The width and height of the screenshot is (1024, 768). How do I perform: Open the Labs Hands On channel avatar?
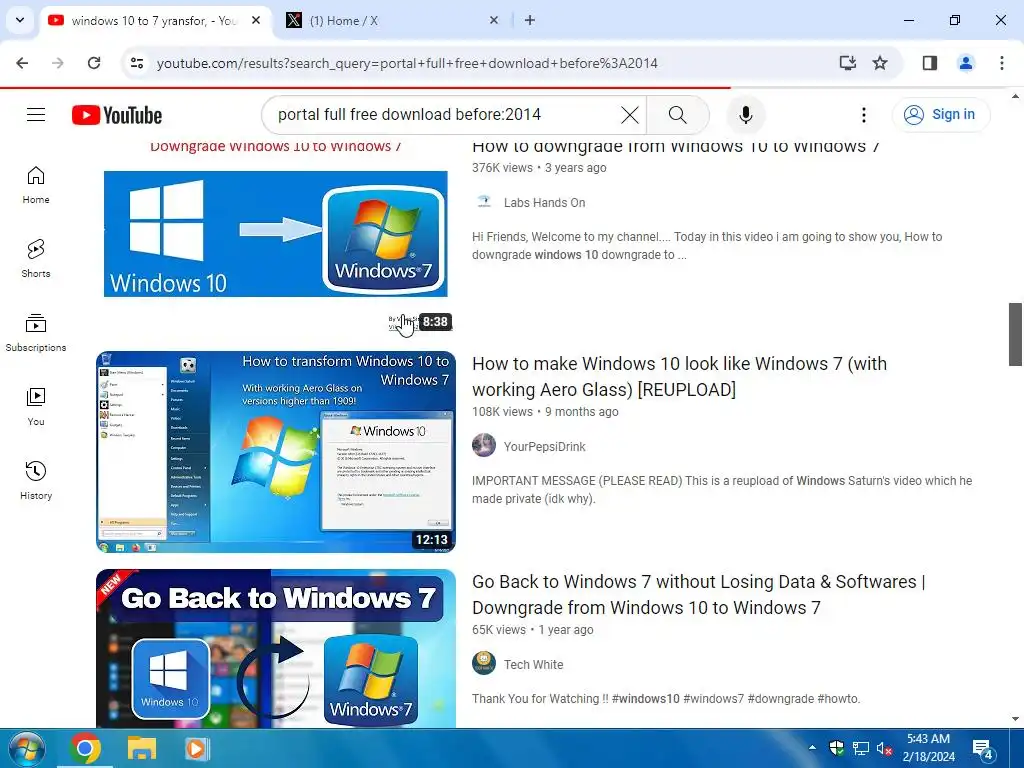tap(484, 202)
